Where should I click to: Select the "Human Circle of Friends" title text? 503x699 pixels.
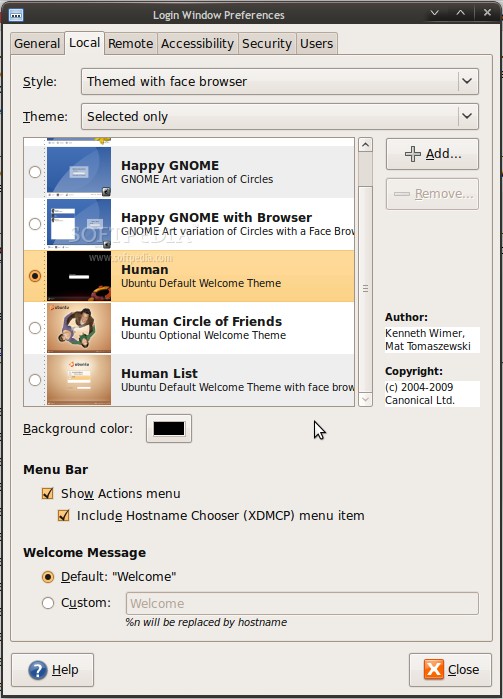[202, 321]
